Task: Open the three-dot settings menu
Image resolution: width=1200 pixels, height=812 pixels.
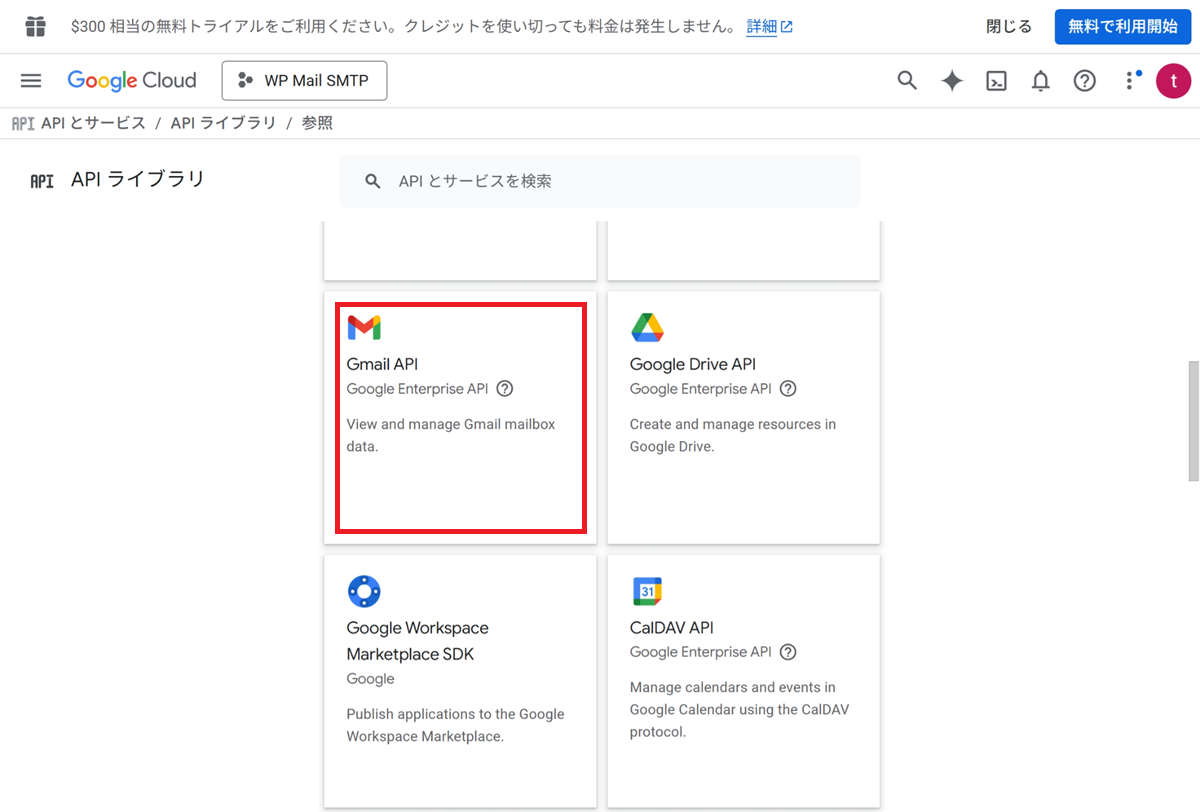Action: (x=1130, y=81)
